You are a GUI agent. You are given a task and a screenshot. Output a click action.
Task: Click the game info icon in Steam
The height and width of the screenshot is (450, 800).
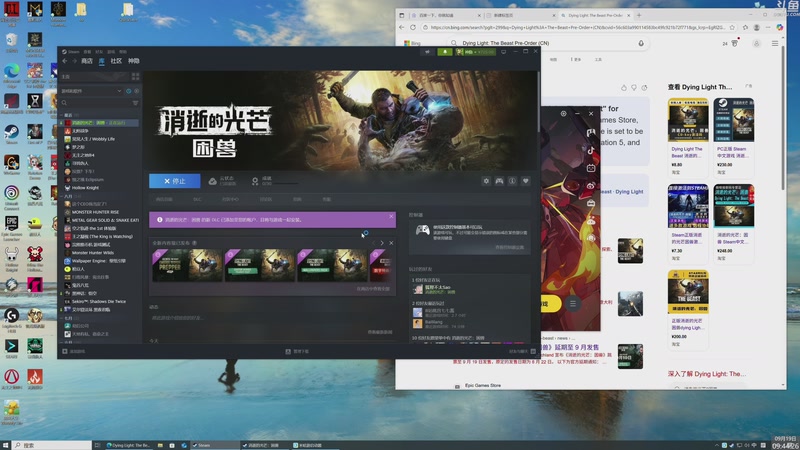512,181
